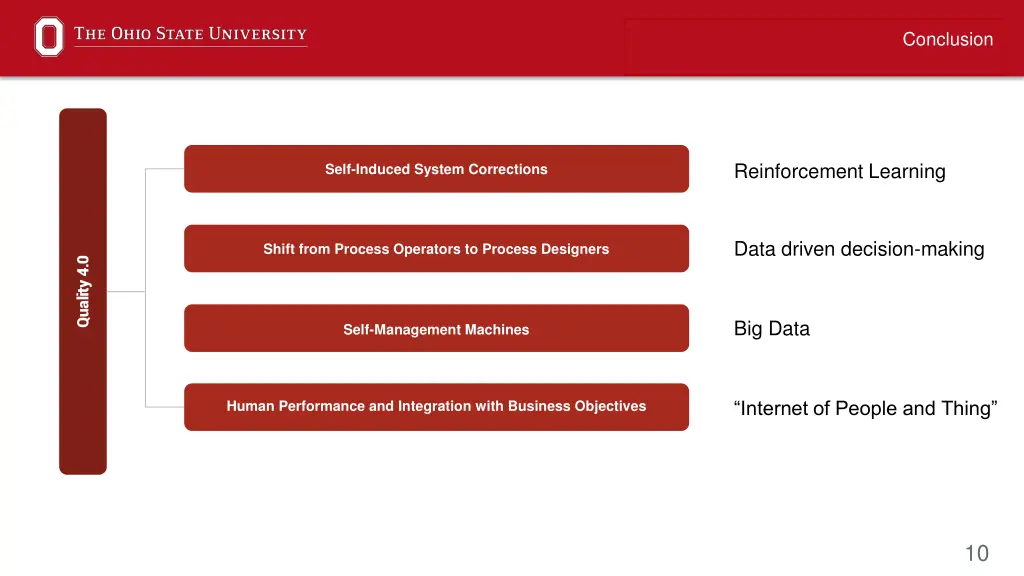Click the word Machines in third box

point(497,330)
